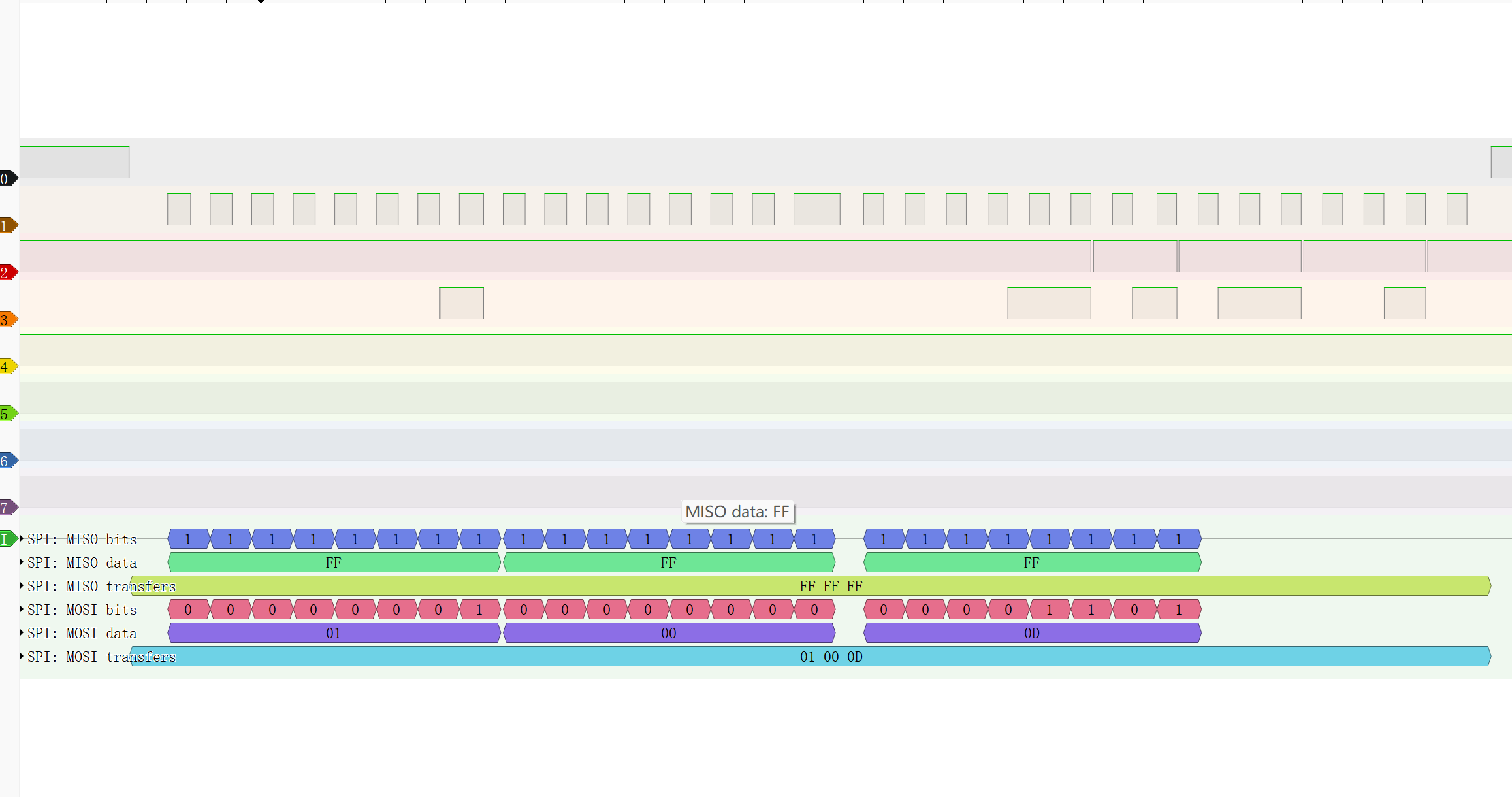Viewport: 1512px width, 797px height.
Task: Select the first FF annotation in MISO data
Action: pos(333,562)
